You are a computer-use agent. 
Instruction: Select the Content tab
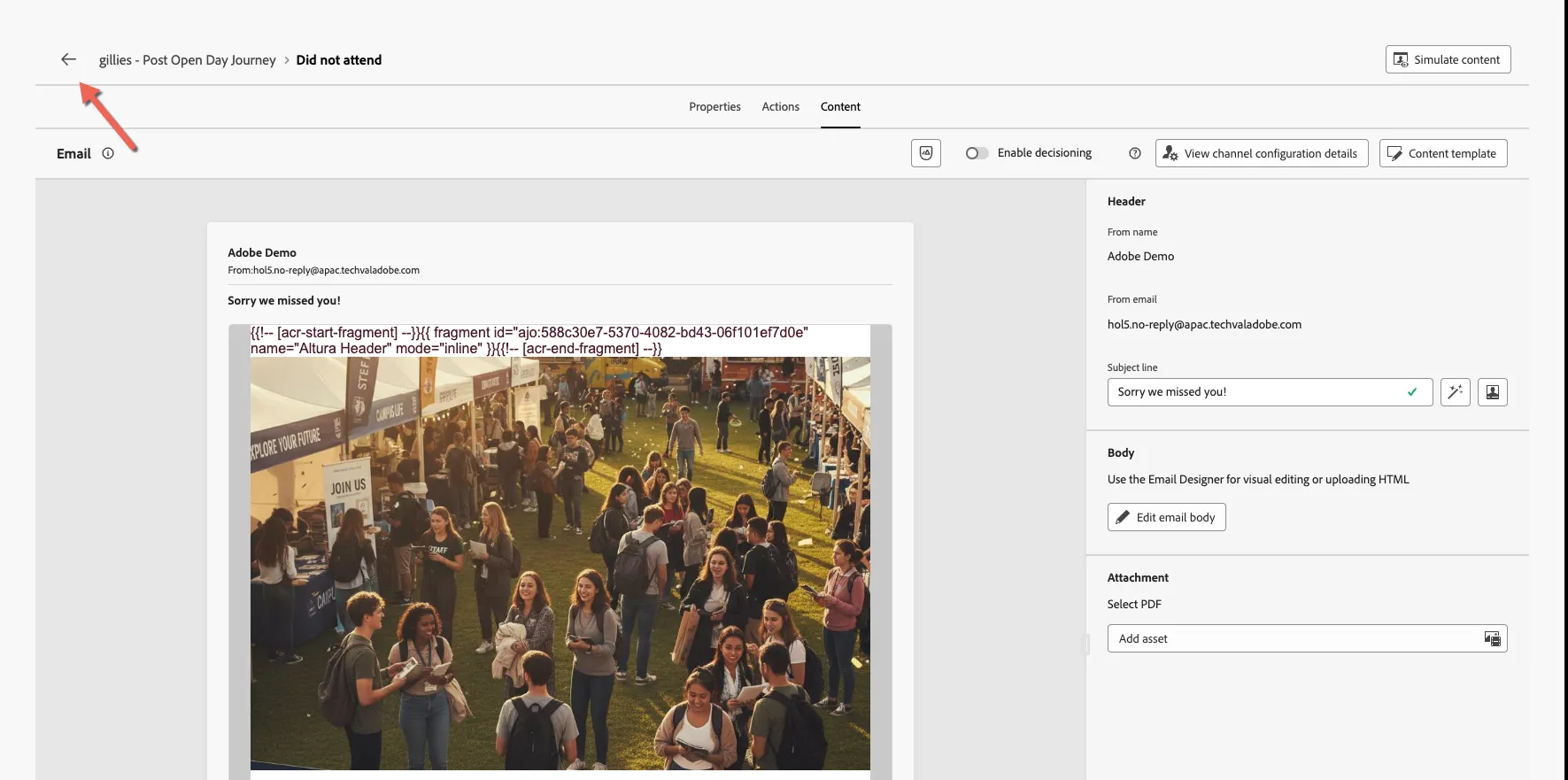click(840, 106)
